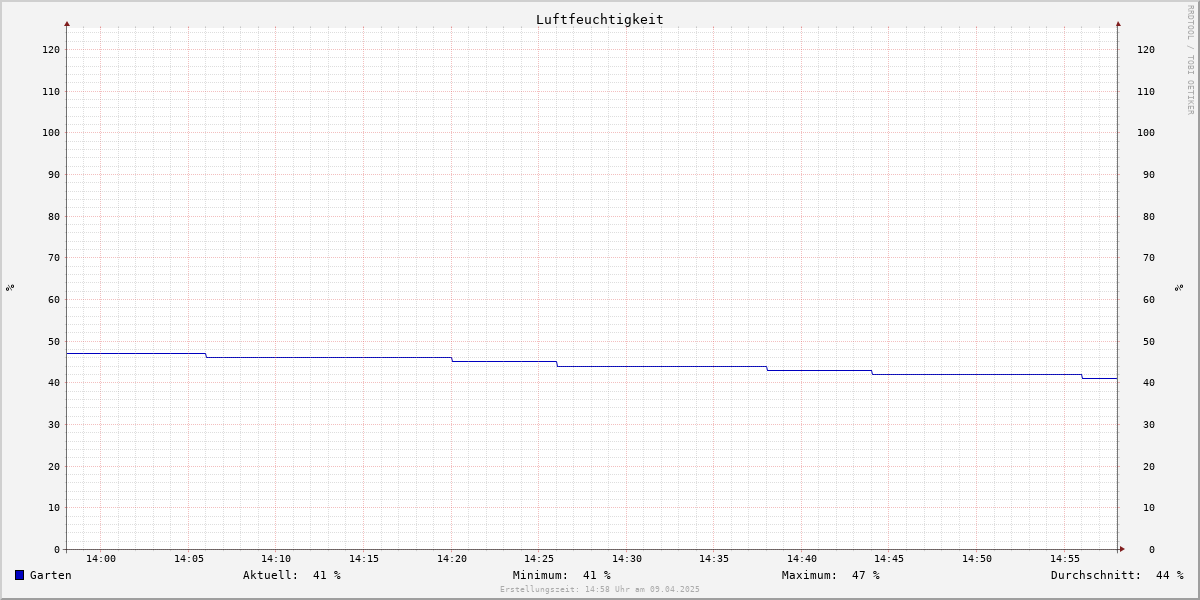Screen dimensions: 1200x600
Task: Click the 14:25 time axis label
Action: pos(539,559)
